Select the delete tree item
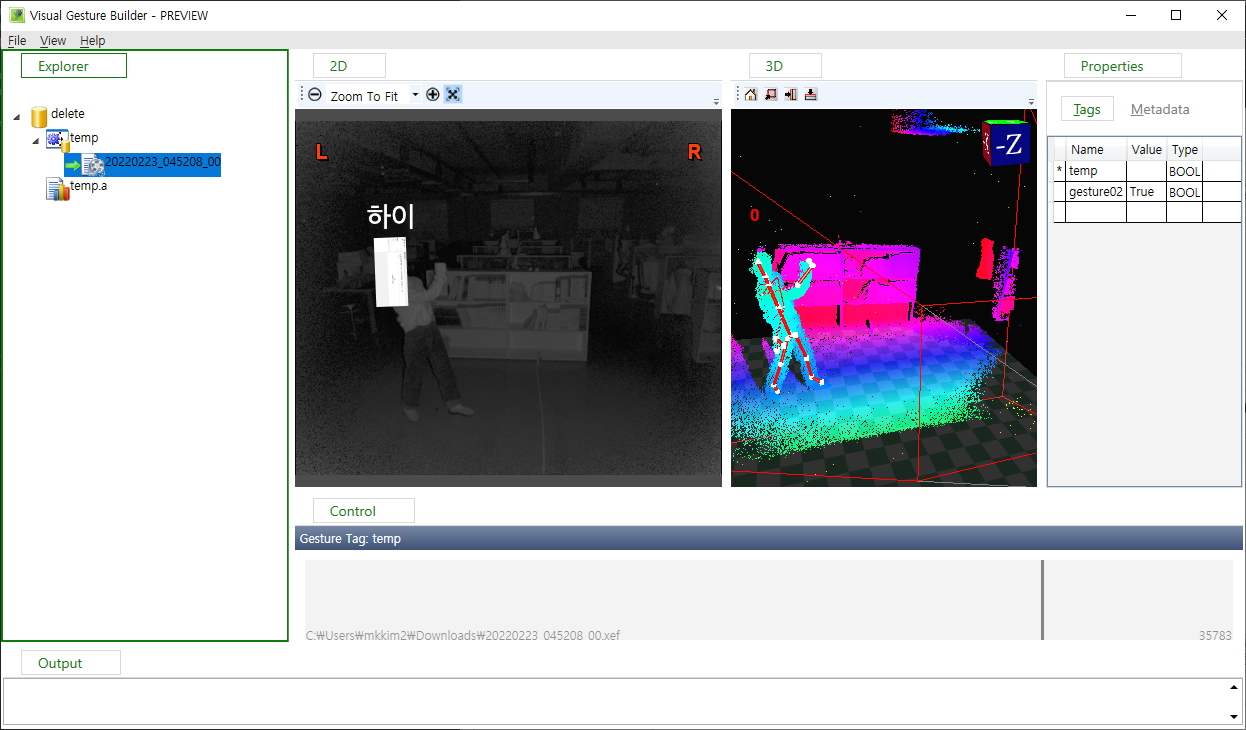The height and width of the screenshot is (730, 1246). (x=68, y=114)
